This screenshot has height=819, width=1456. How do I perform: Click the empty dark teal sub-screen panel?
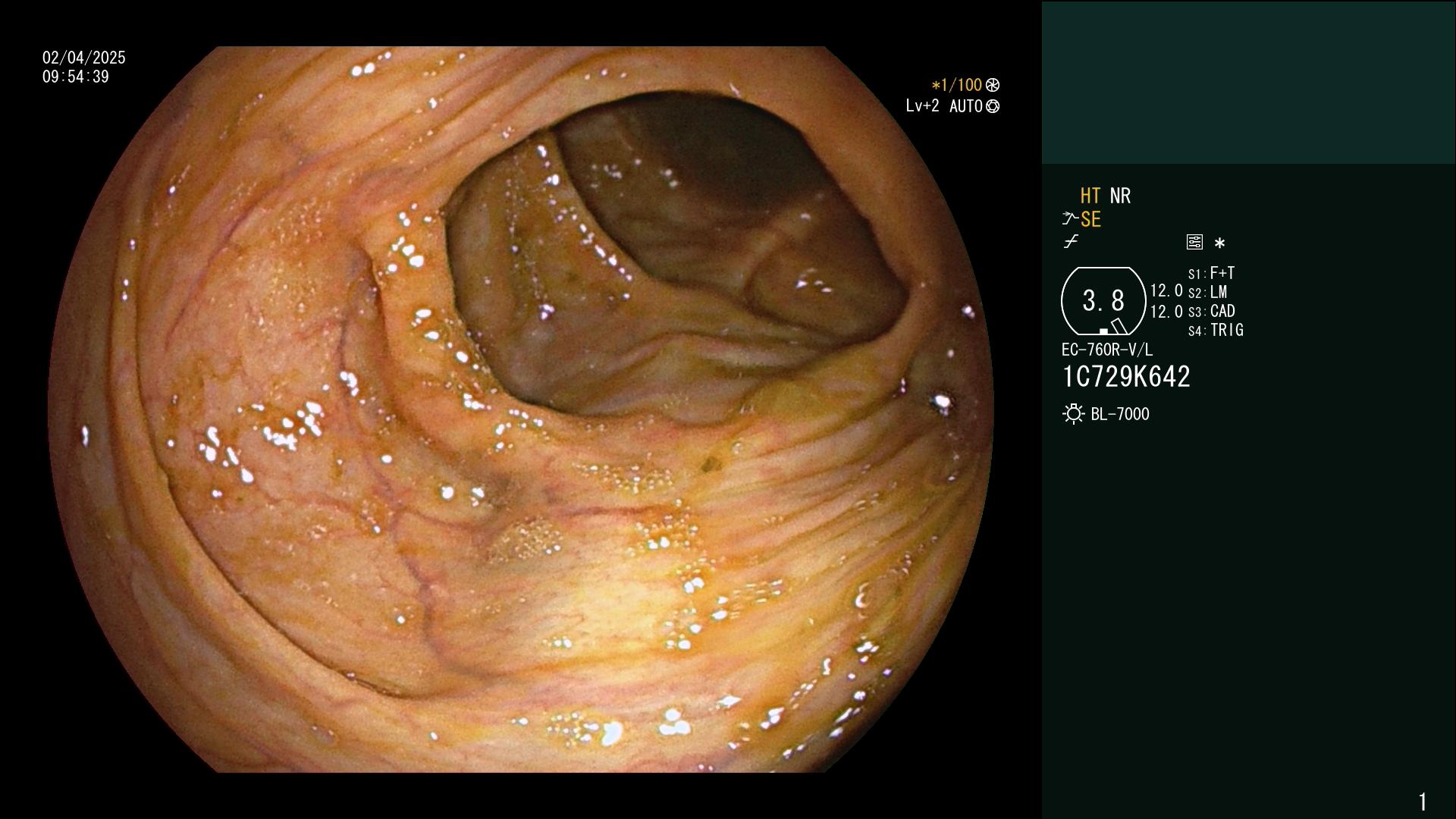click(x=1248, y=83)
